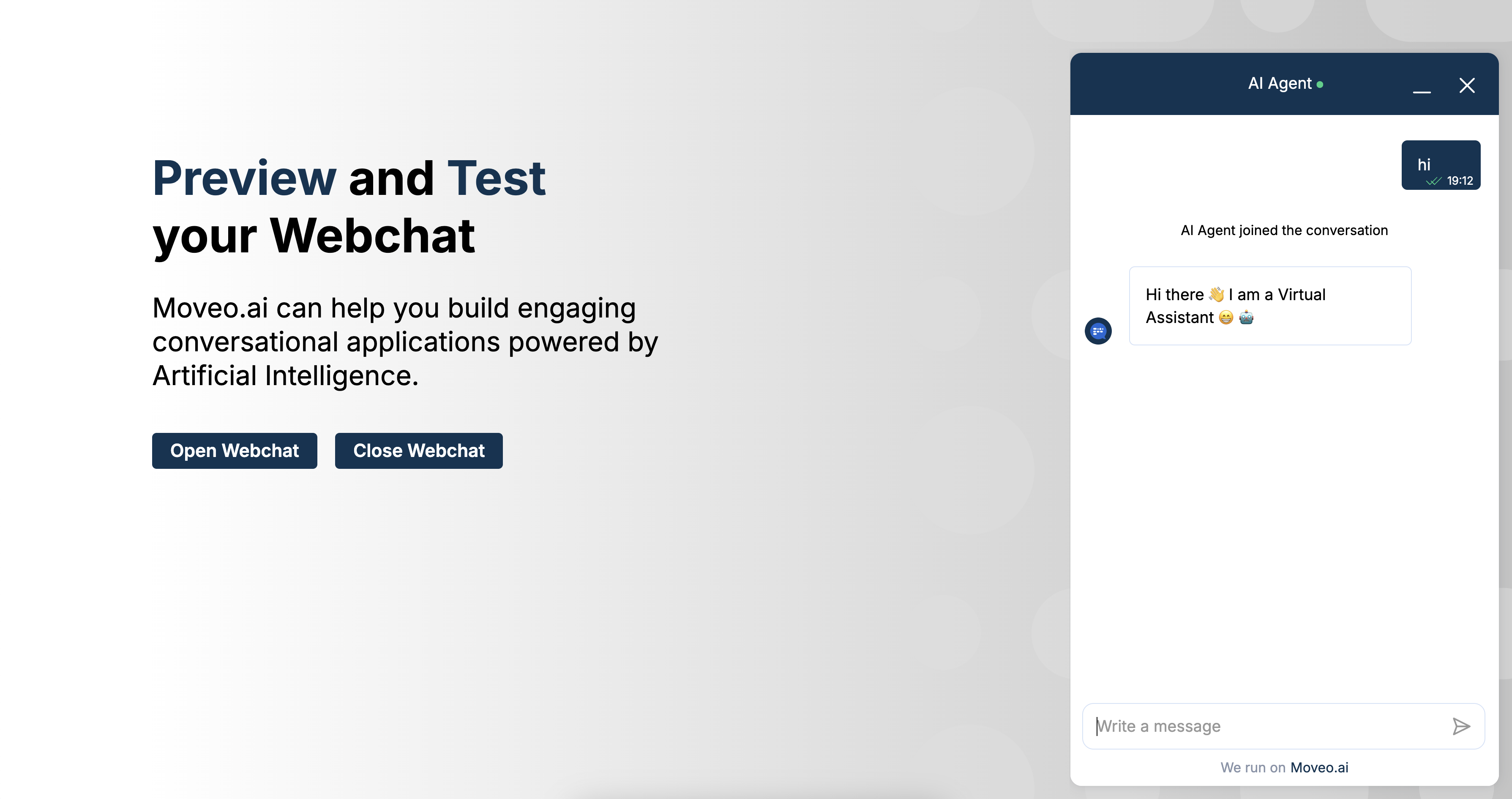The width and height of the screenshot is (1512, 799).
Task: Click the 'AI Agent' header title
Action: click(1279, 83)
